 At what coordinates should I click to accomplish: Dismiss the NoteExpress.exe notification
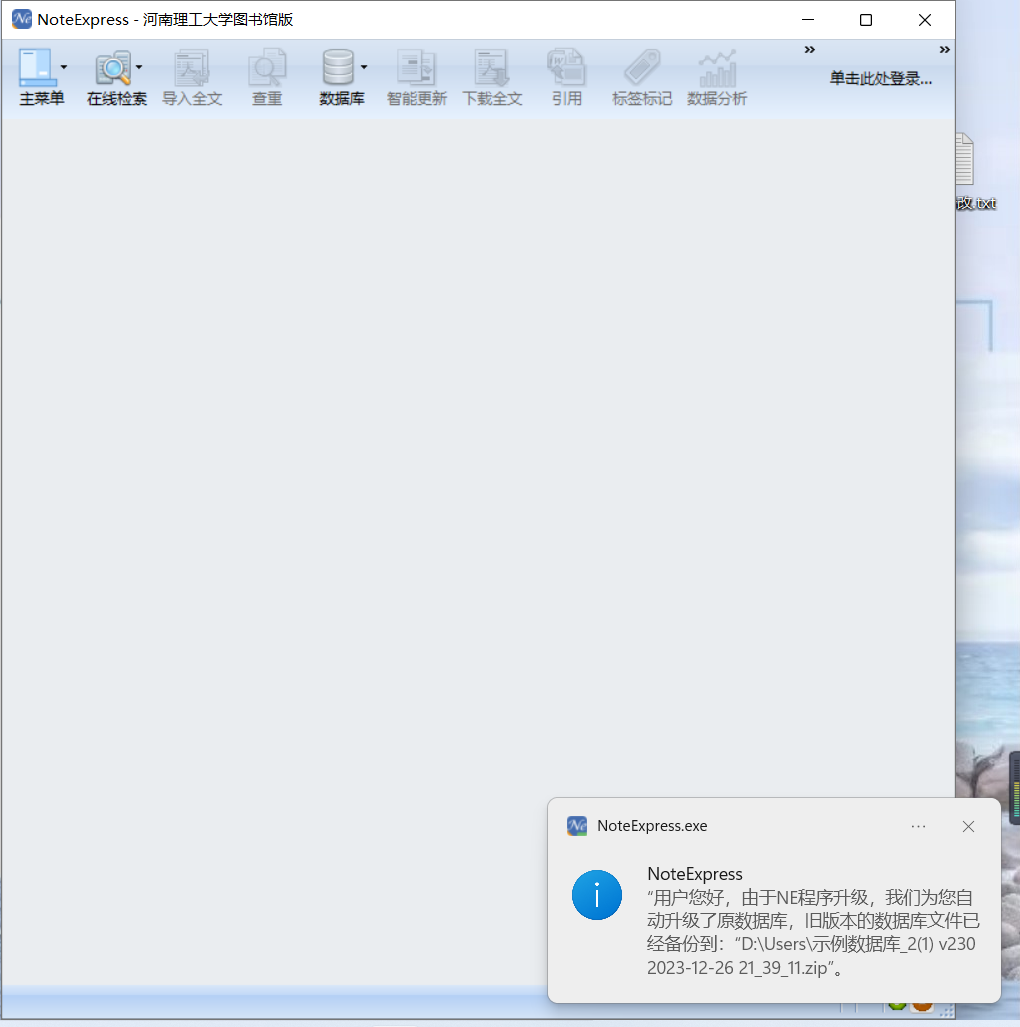(967, 826)
